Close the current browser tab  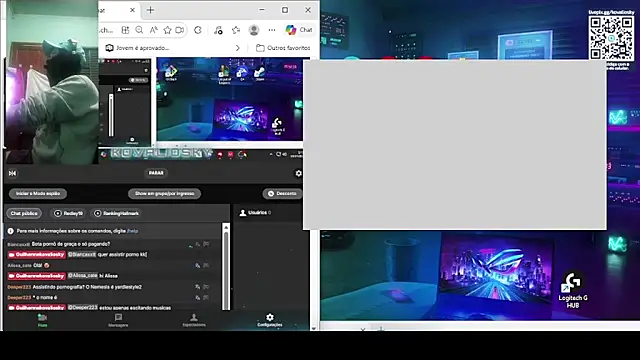pyautogui.click(x=132, y=10)
